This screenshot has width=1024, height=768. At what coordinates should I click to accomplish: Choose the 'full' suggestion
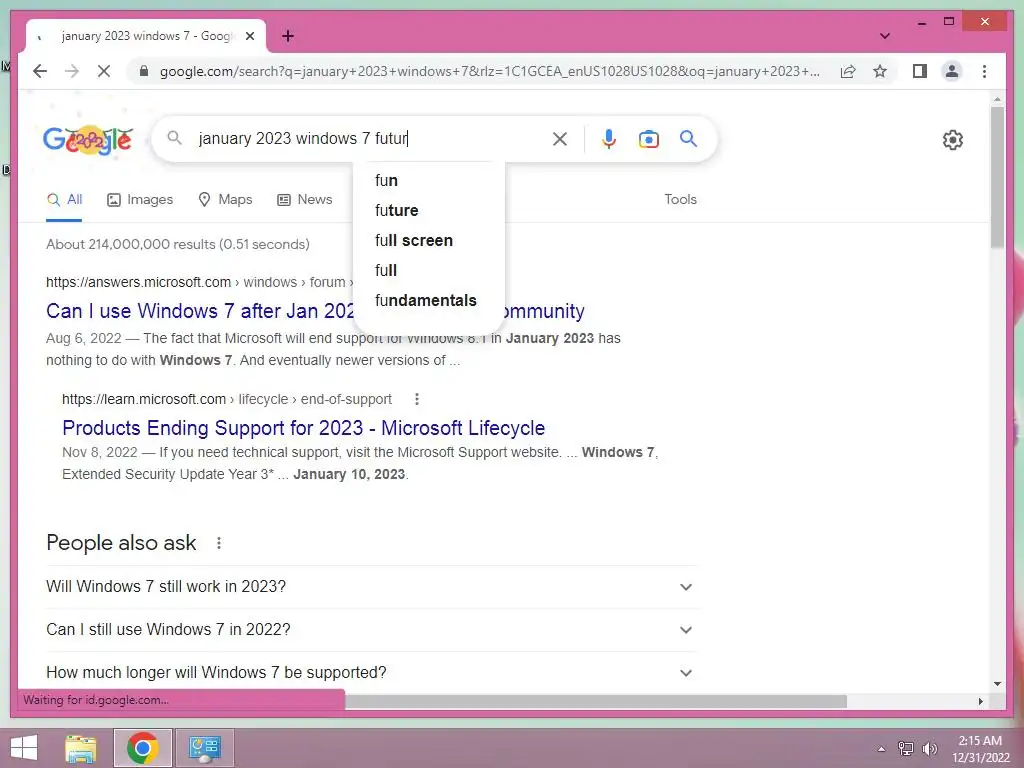(429, 270)
